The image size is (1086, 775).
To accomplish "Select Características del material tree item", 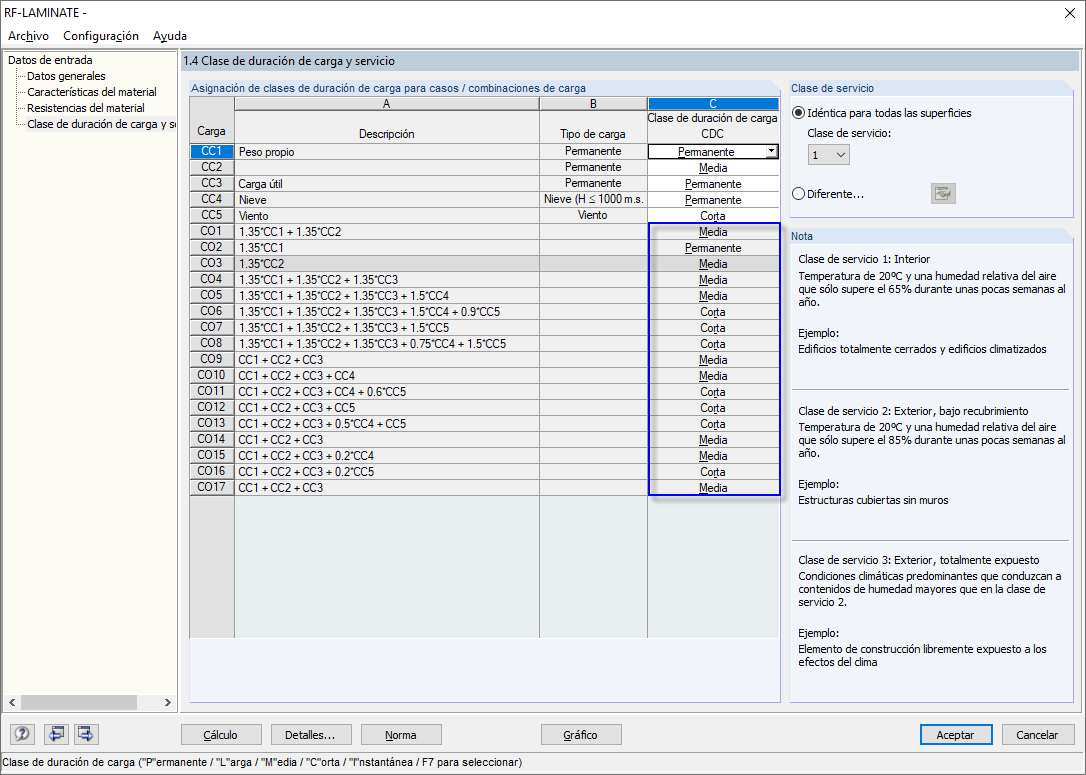I will pyautogui.click(x=91, y=92).
